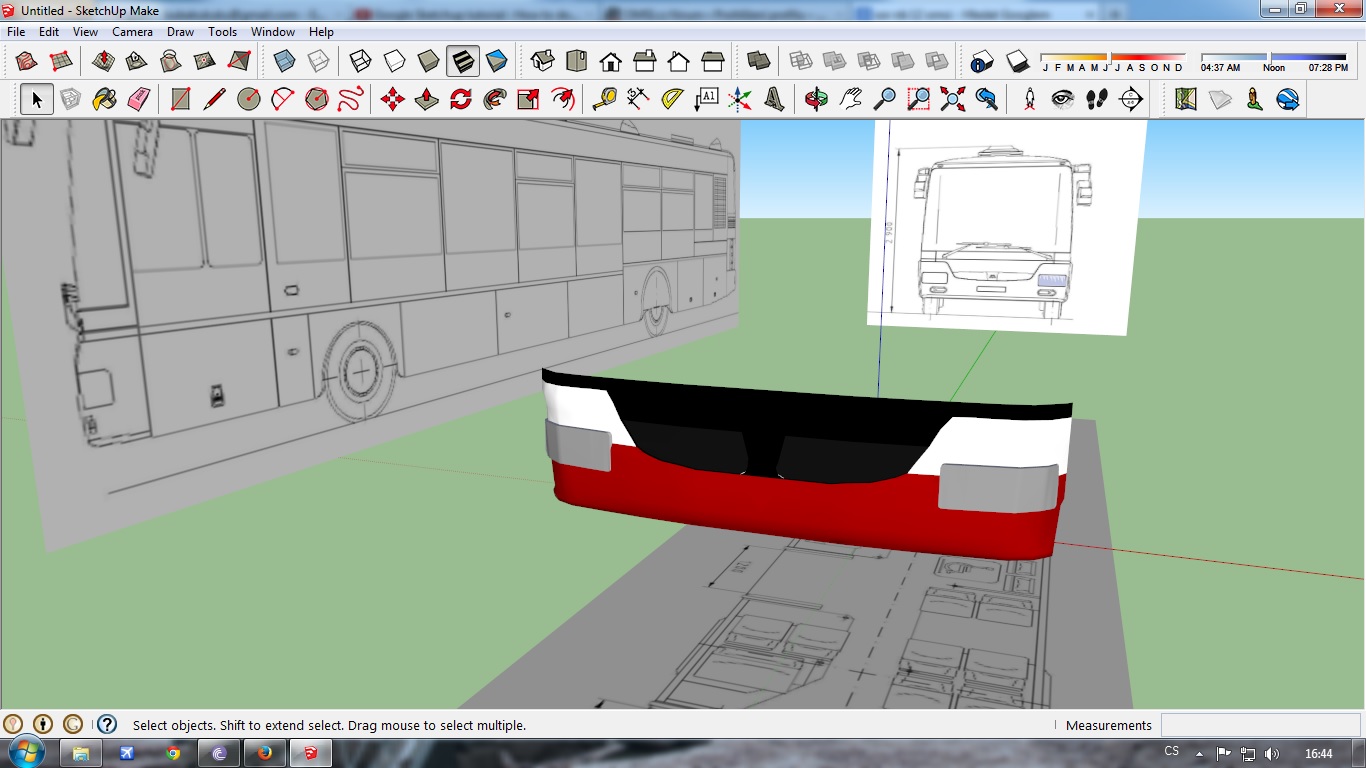Screen dimensions: 1366x768
Task: Activate the Follow Me tool
Action: tap(495, 99)
